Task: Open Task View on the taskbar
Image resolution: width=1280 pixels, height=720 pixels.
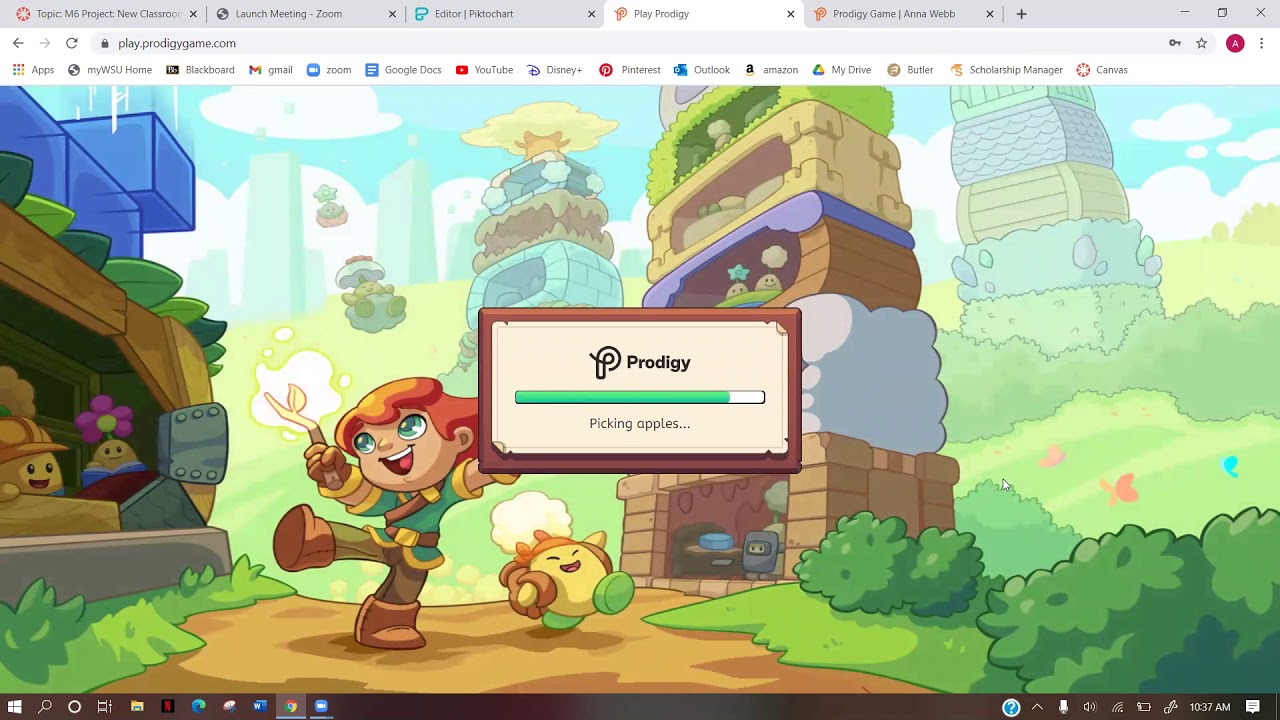Action: (x=104, y=707)
